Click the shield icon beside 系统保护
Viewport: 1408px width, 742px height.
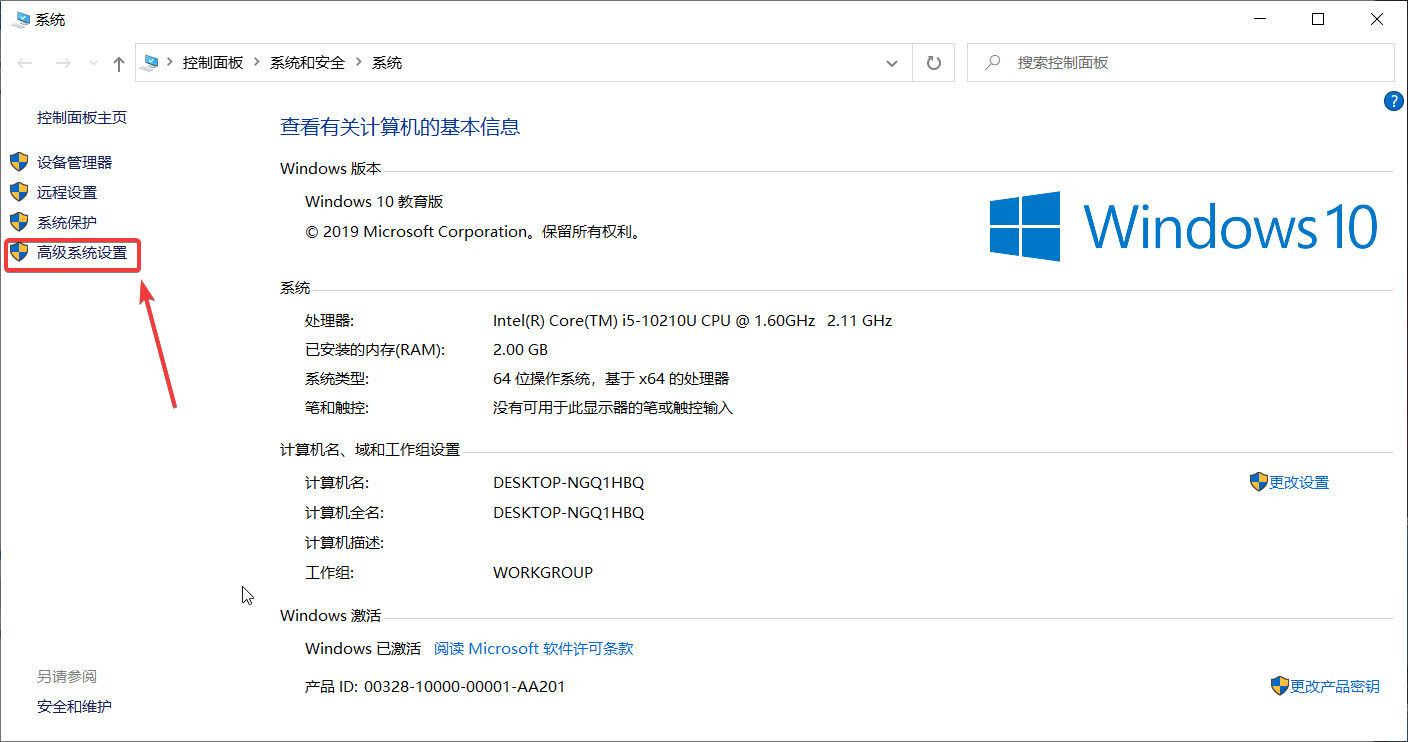[19, 222]
